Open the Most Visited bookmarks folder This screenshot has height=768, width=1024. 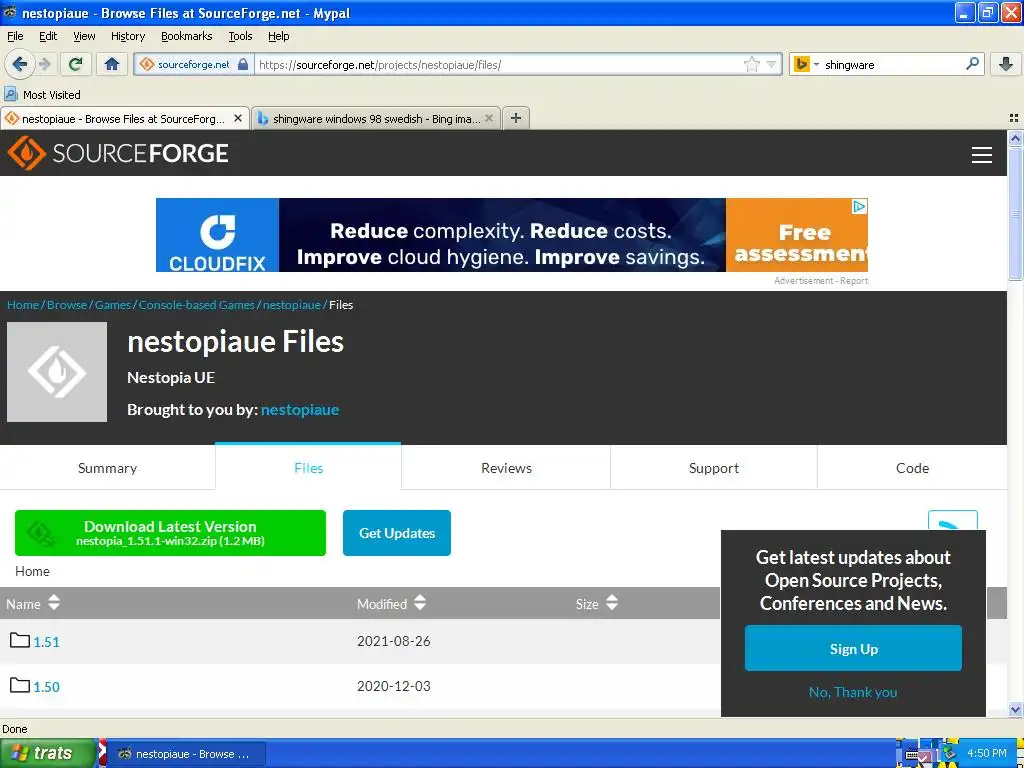(43, 95)
